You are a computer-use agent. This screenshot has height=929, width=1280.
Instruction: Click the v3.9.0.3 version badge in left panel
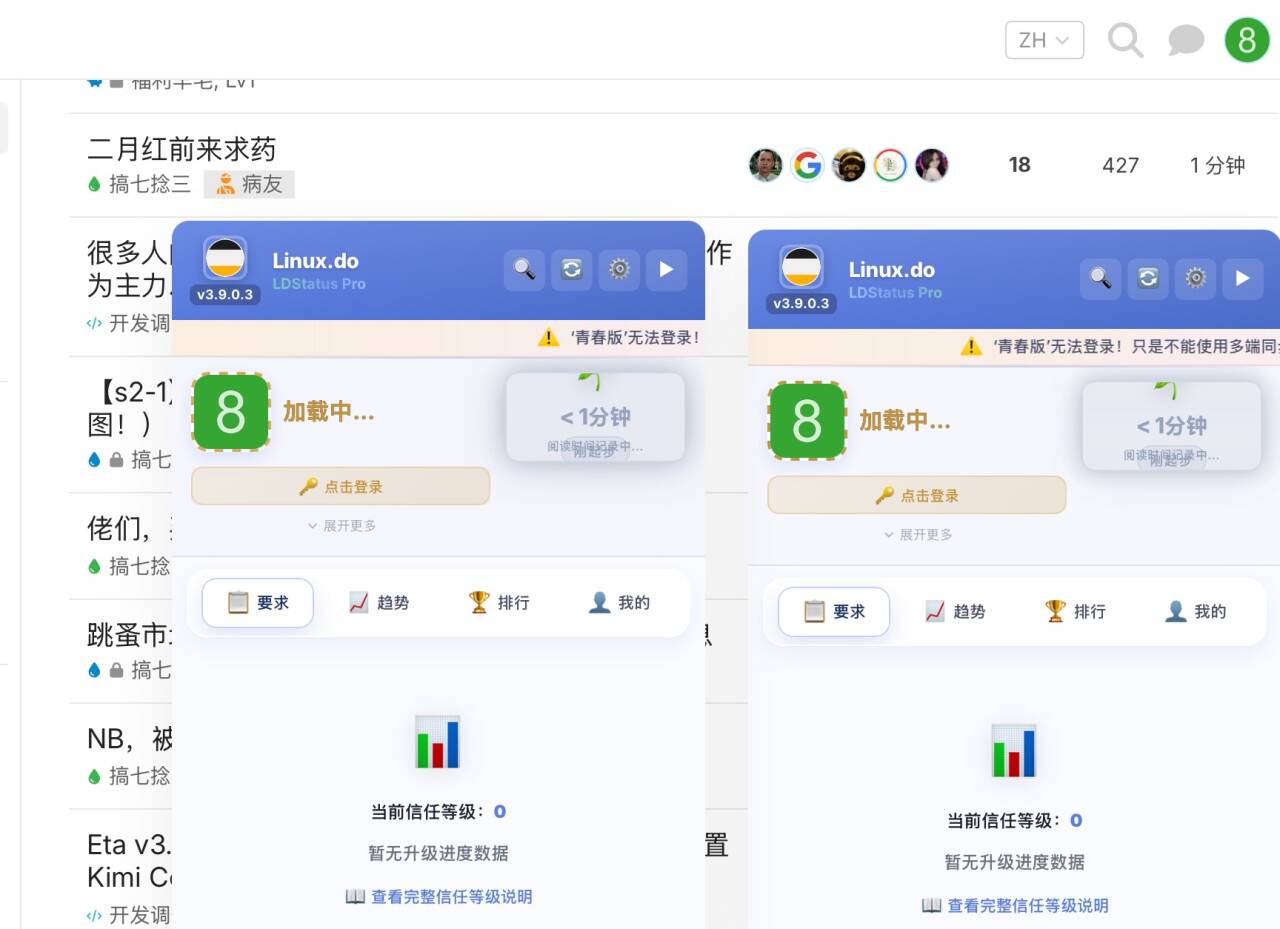(225, 295)
